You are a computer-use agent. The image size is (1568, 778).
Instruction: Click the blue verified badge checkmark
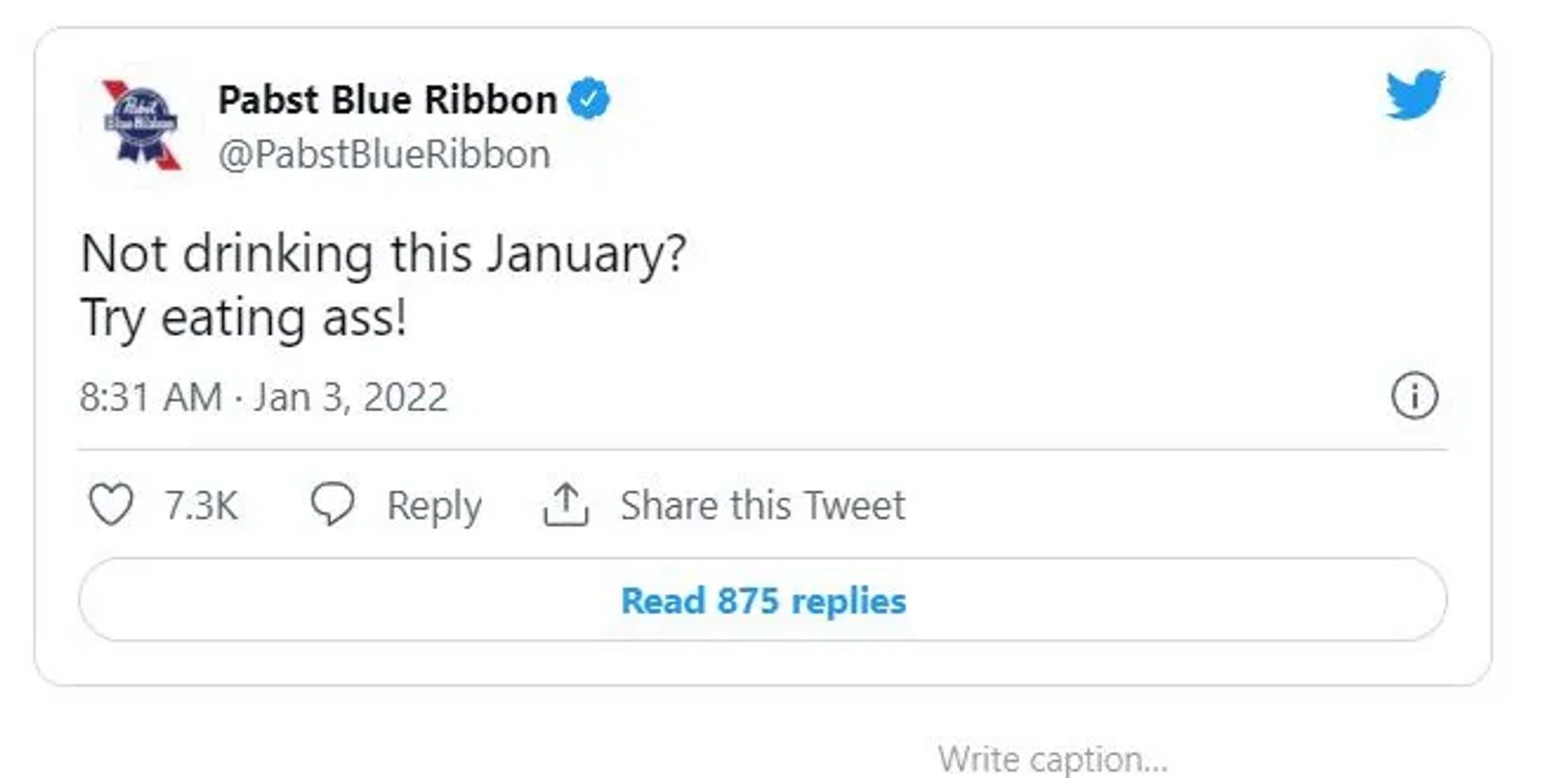(x=589, y=98)
